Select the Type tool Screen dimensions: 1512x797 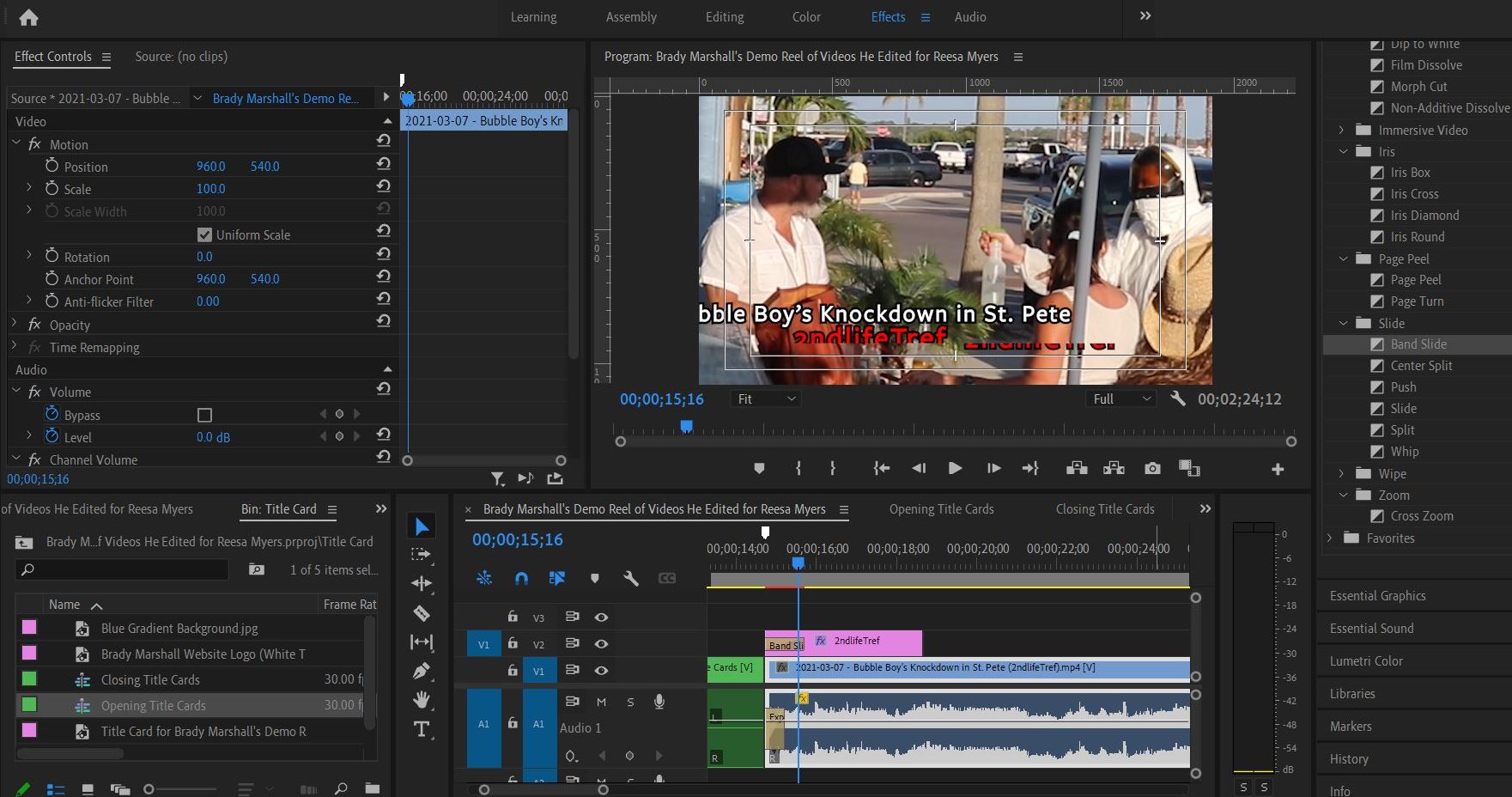click(x=422, y=729)
